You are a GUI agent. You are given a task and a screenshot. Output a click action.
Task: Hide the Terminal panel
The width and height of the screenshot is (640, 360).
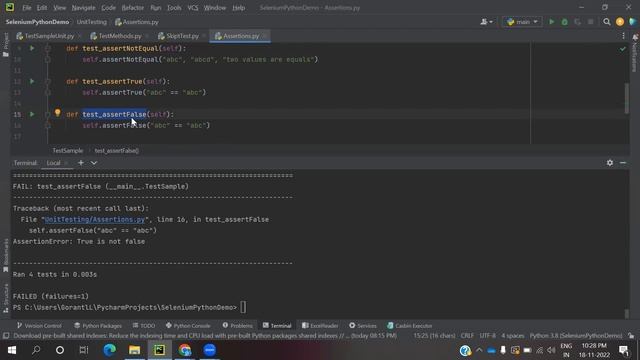[x=623, y=162]
